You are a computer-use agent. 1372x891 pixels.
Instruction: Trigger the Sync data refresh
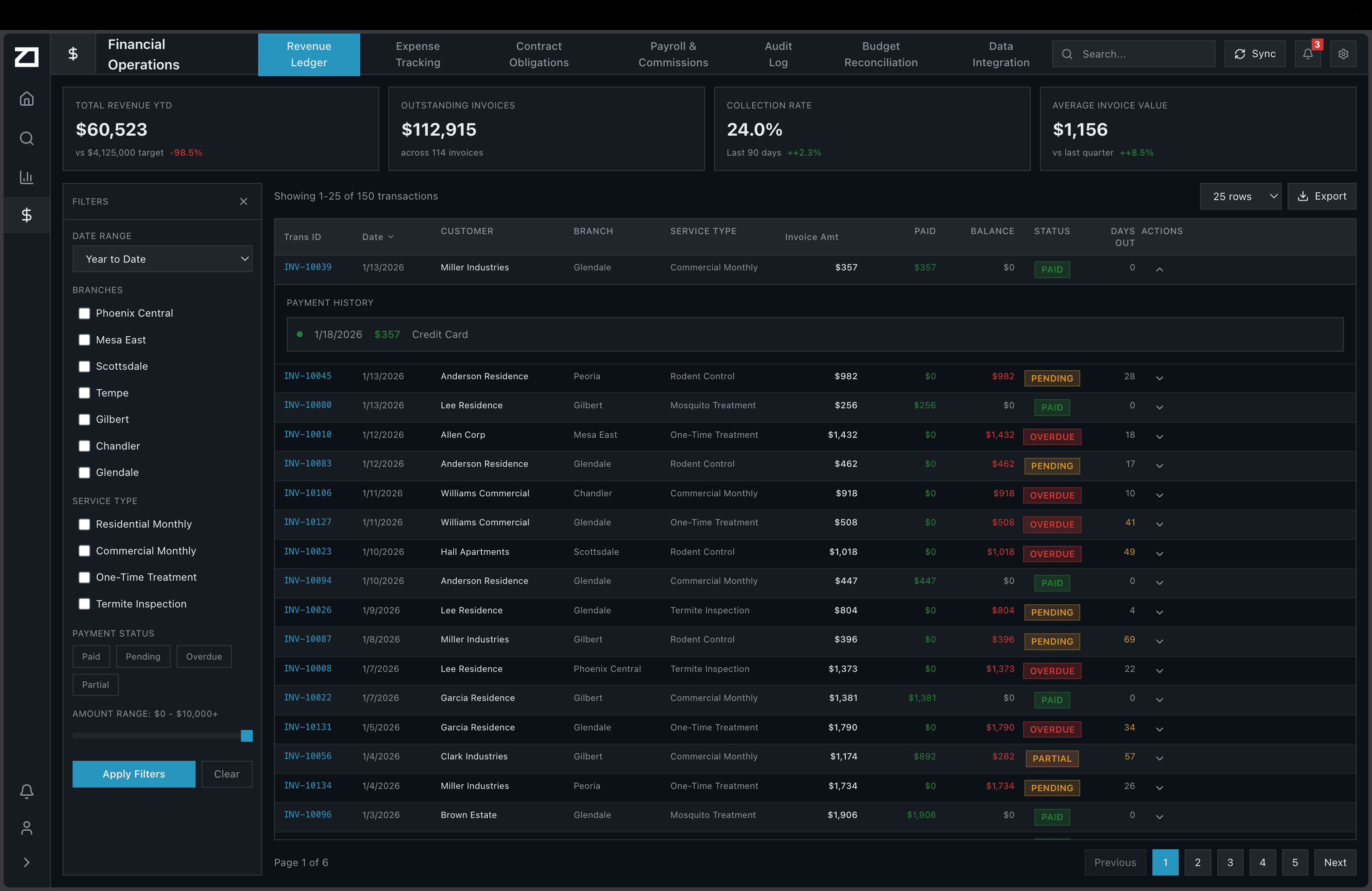[1254, 54]
